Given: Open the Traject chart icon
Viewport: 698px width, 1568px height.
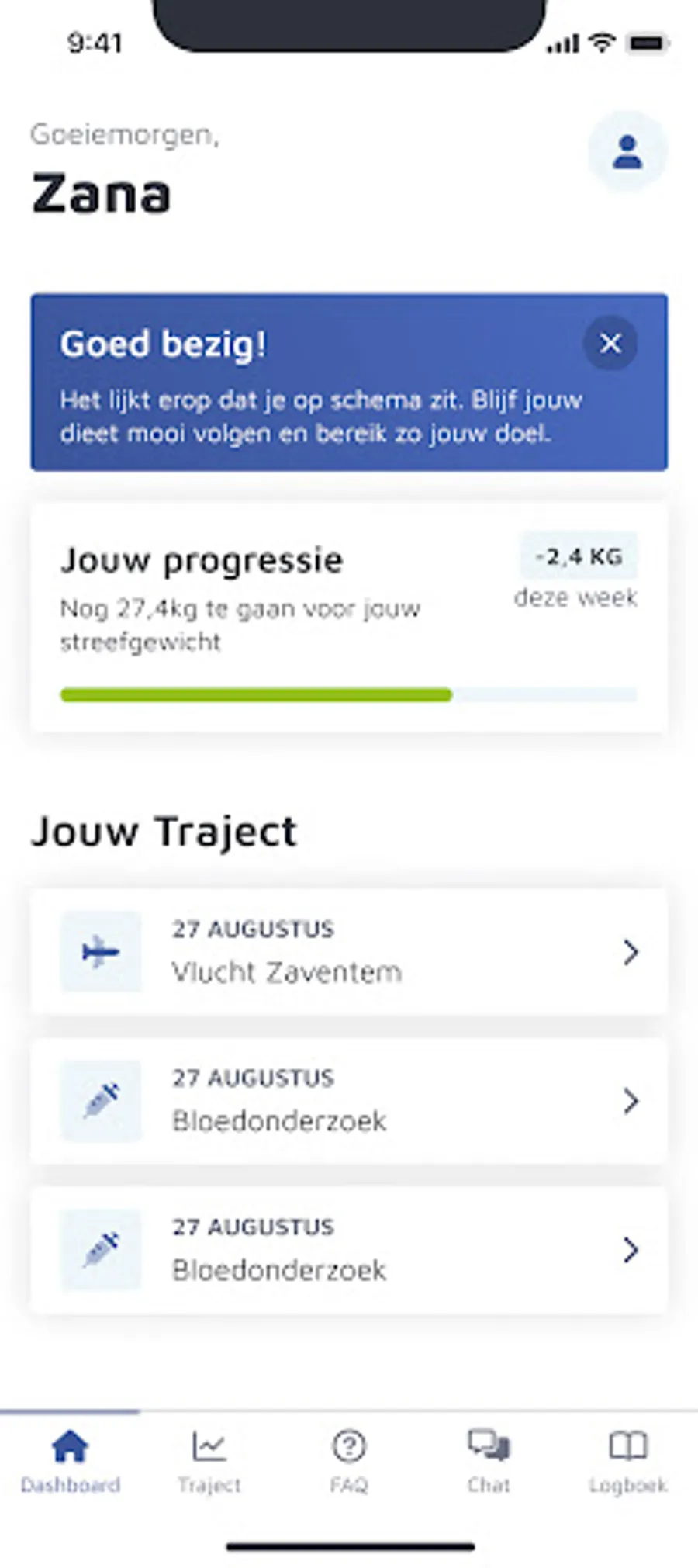Looking at the screenshot, I should (x=209, y=1446).
